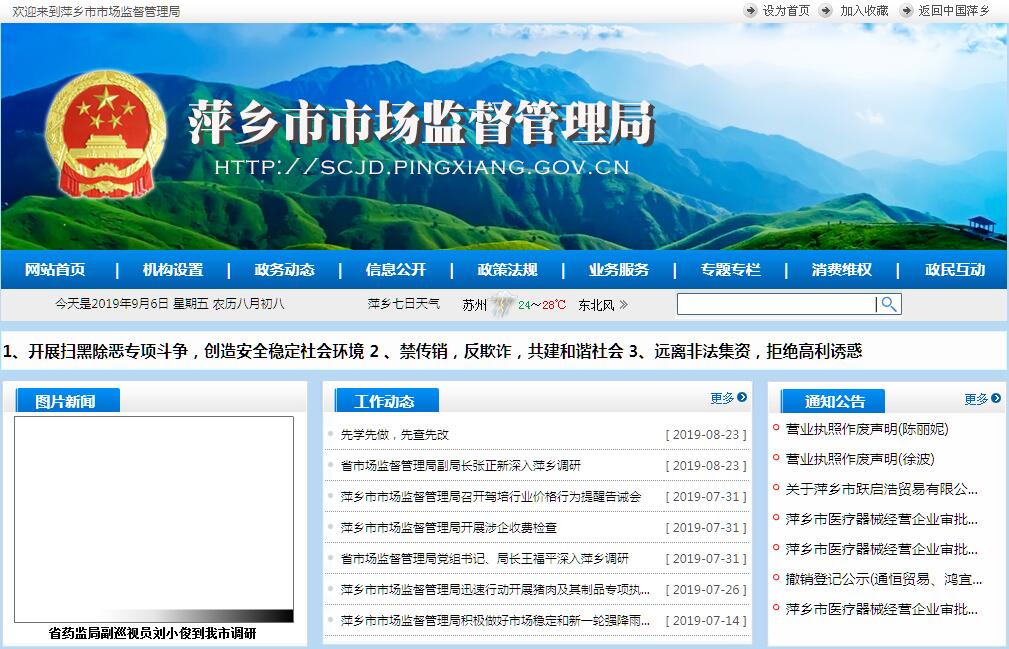Screen dimensions: 1009x649
Task: Click the 加入收藏 link
Action: click(864, 11)
